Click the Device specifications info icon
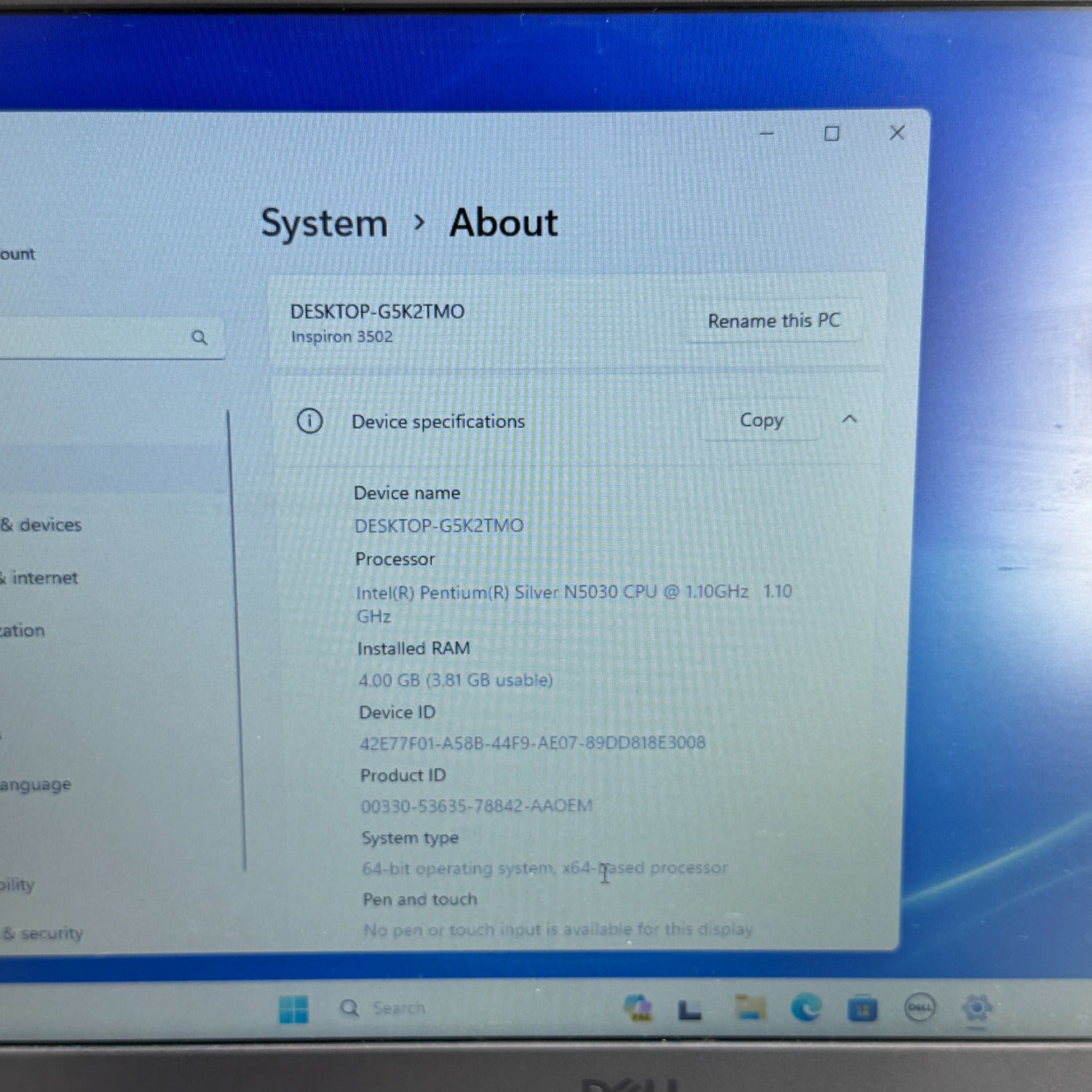1092x1092 pixels. 309,421
